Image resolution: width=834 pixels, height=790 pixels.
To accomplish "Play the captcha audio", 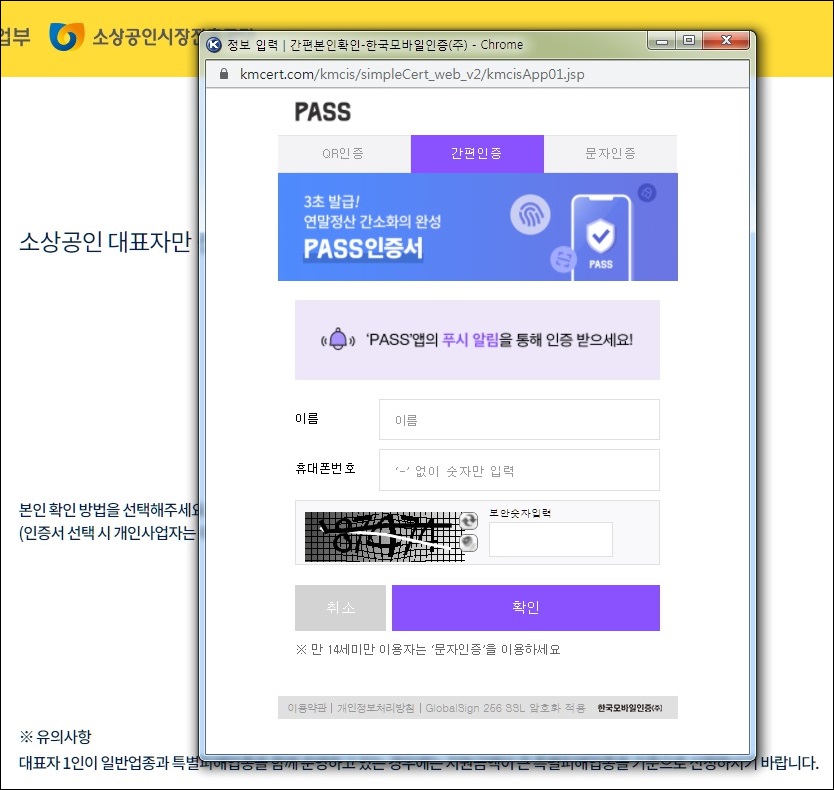I will tap(469, 543).
